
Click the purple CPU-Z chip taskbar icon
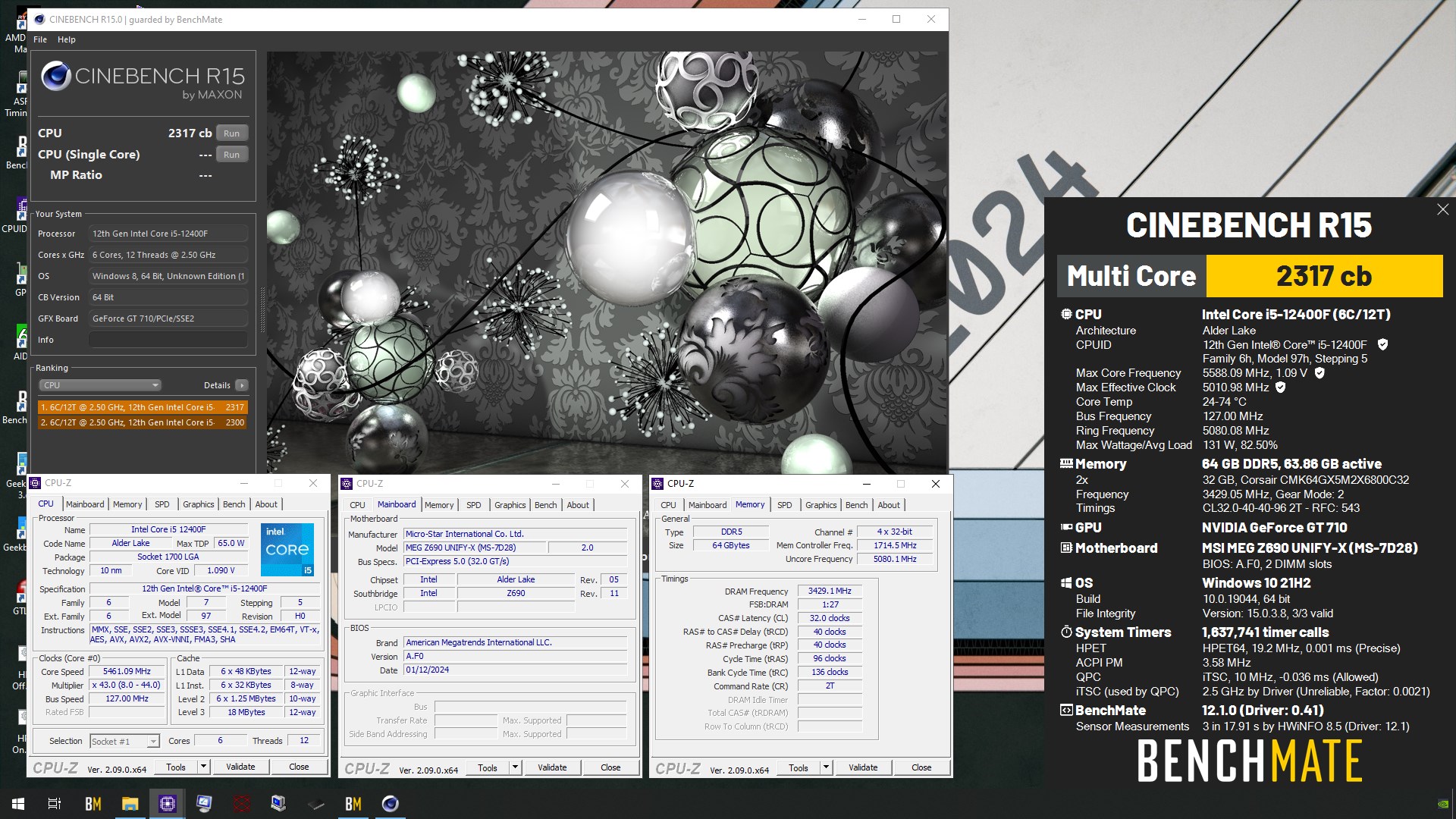[167, 804]
